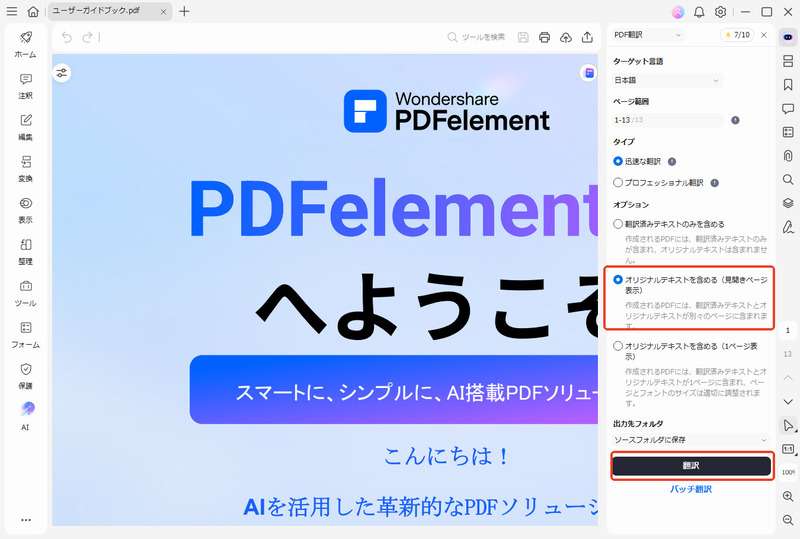Launch the AI sidebar tool
Viewport: 800px width, 539px height.
click(25, 415)
